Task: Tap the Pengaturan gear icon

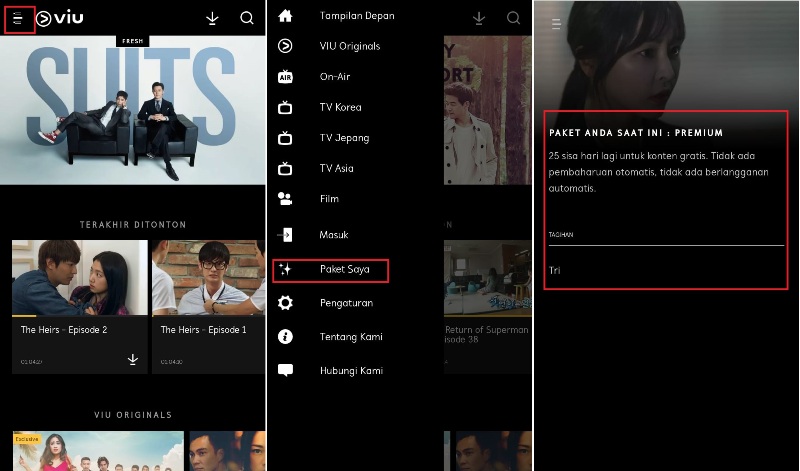Action: tap(285, 303)
